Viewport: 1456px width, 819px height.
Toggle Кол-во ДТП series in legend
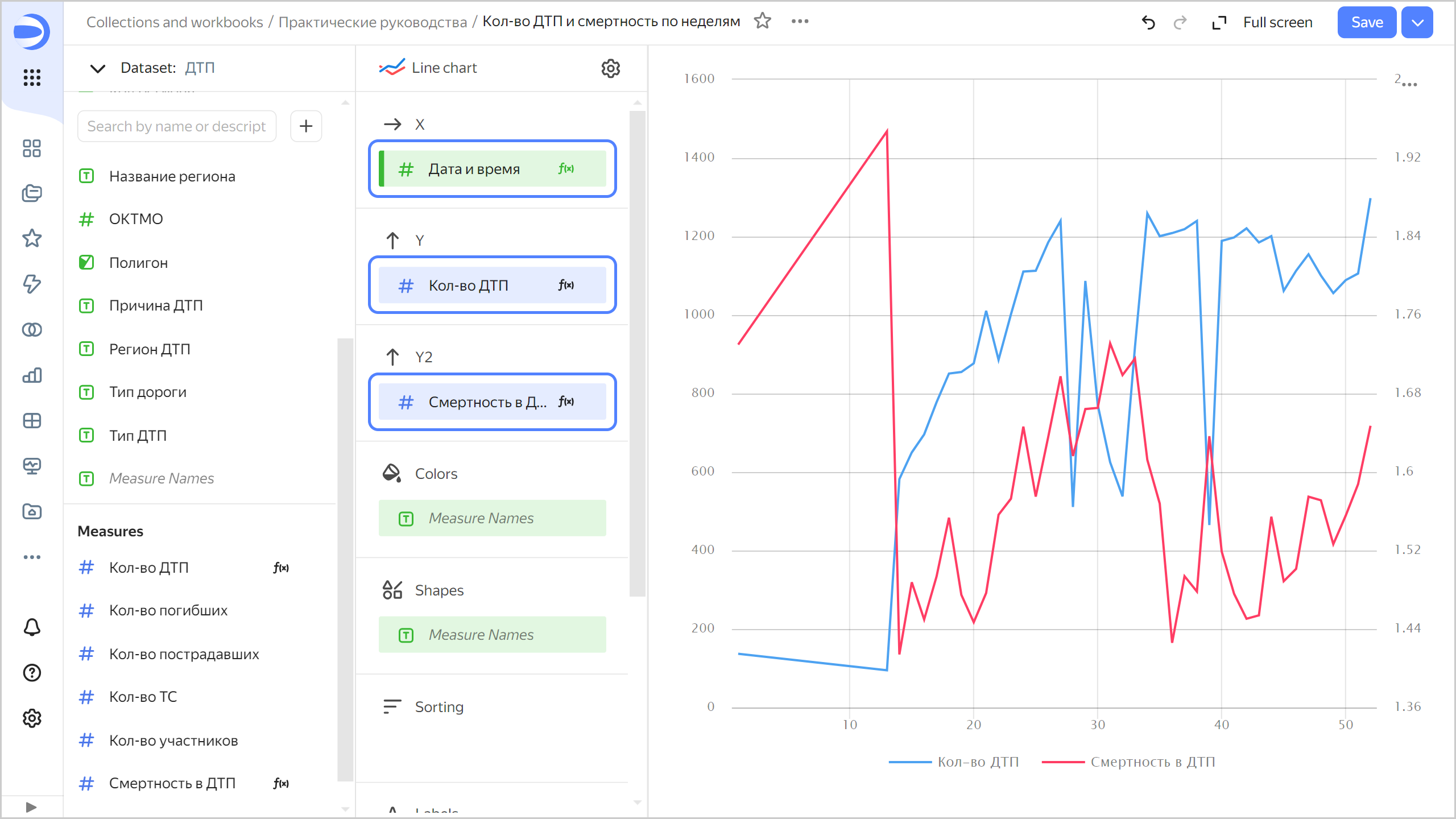977,762
